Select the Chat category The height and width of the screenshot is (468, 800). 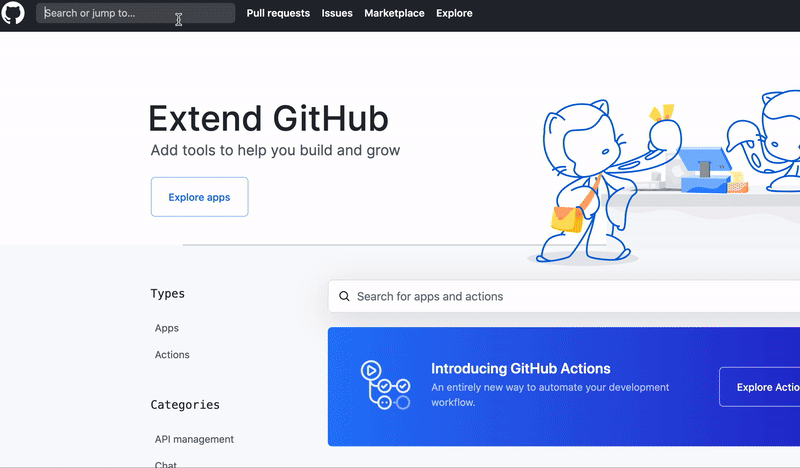pyautogui.click(x=165, y=464)
